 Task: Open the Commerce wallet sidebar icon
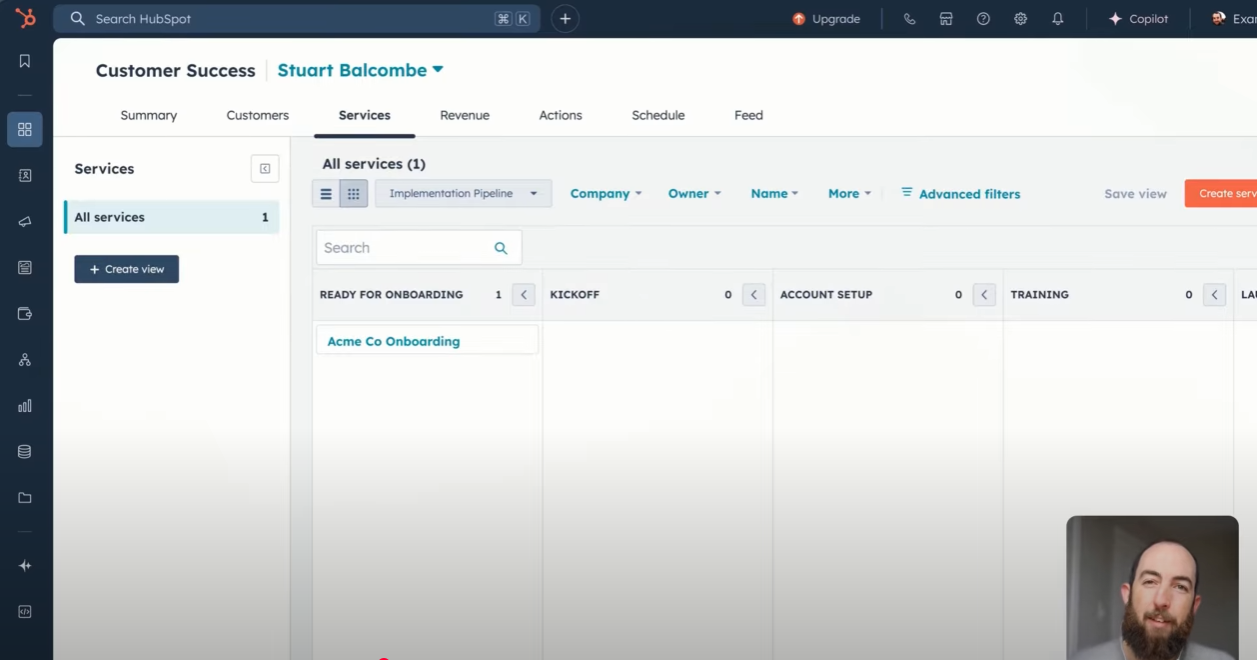pyautogui.click(x=25, y=313)
